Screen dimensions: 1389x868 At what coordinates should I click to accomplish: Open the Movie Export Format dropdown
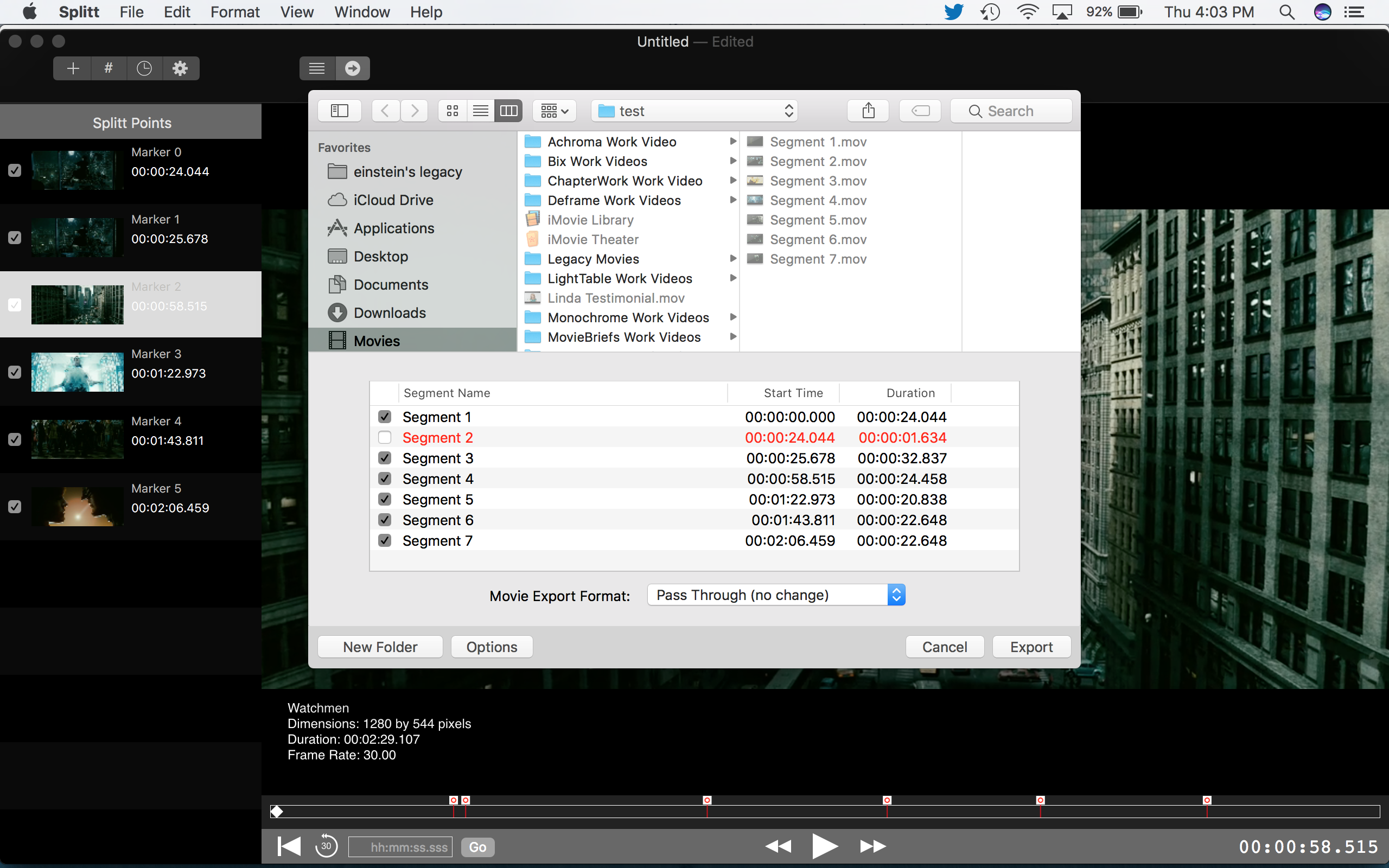tap(776, 595)
